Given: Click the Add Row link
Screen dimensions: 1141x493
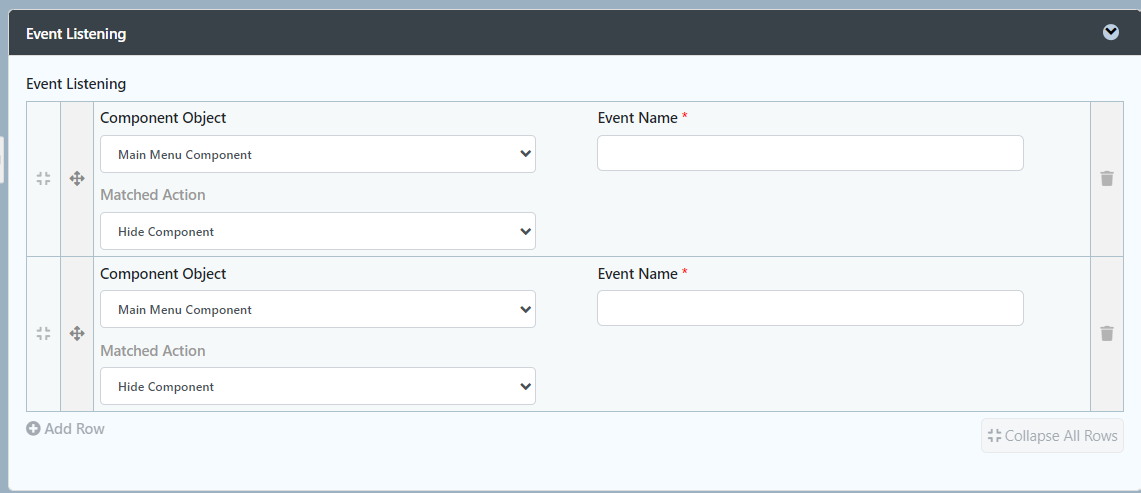Looking at the screenshot, I should 74,429.
